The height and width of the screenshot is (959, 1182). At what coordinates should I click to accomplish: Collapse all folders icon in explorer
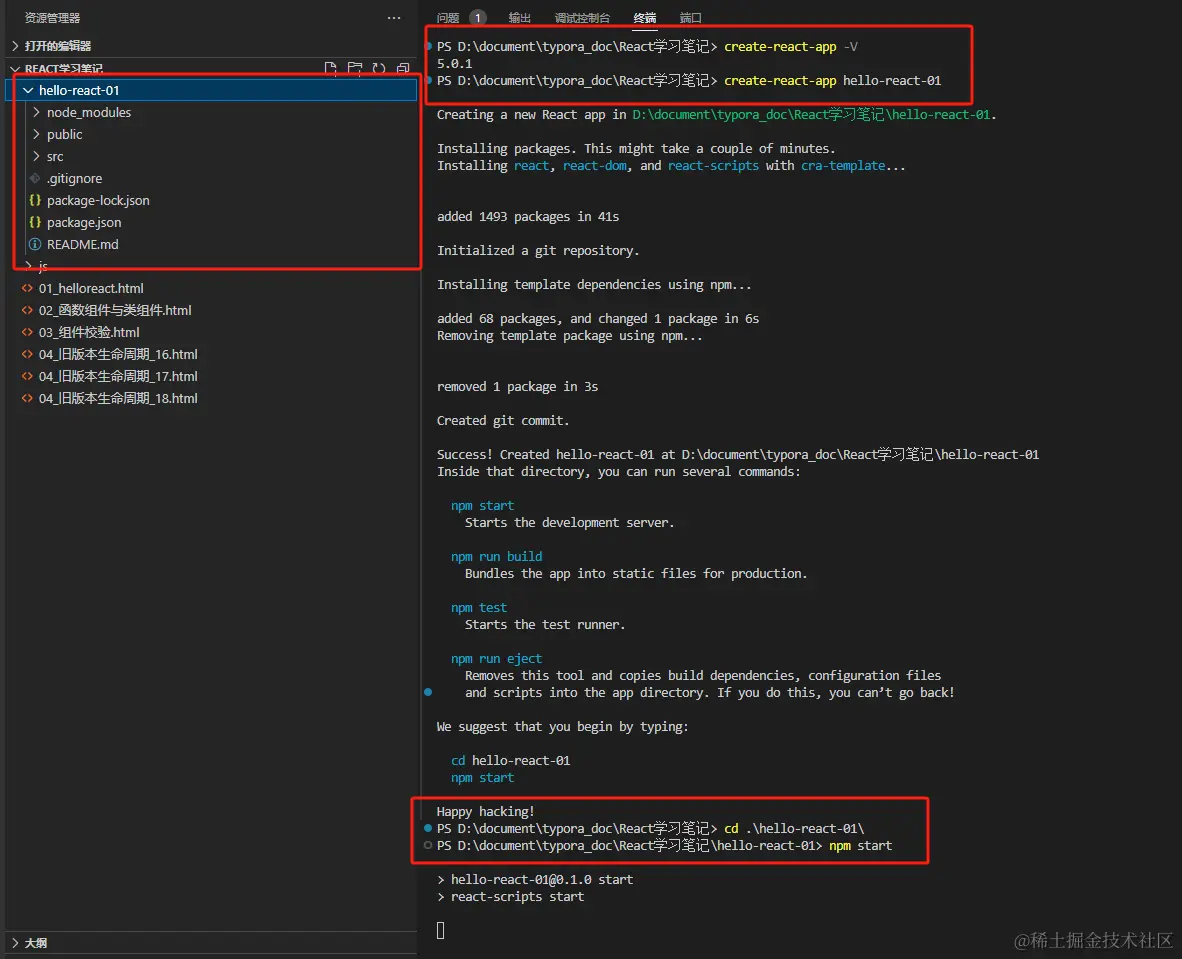[x=403, y=69]
